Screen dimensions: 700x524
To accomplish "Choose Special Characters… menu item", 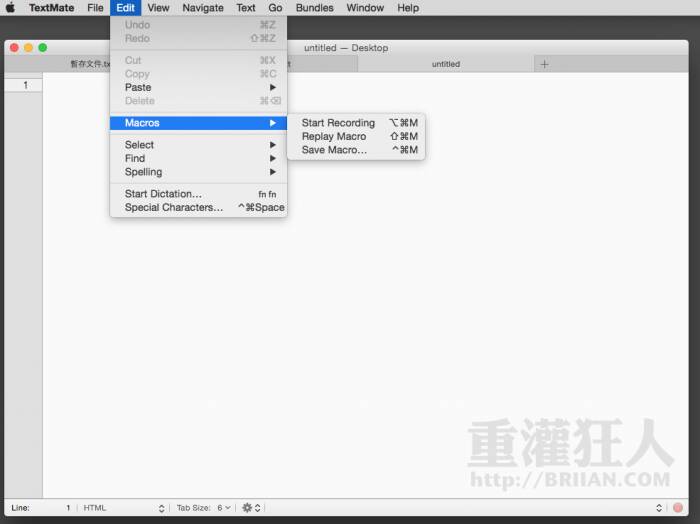I will 198,207.
